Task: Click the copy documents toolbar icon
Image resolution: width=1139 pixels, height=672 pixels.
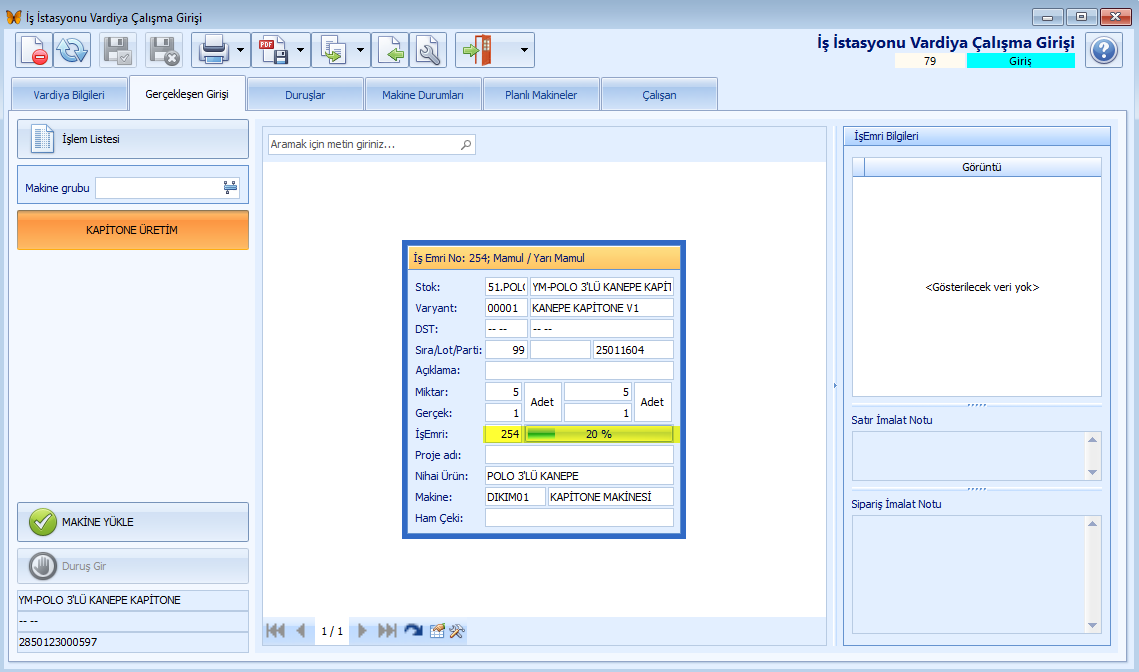Action: [333, 51]
